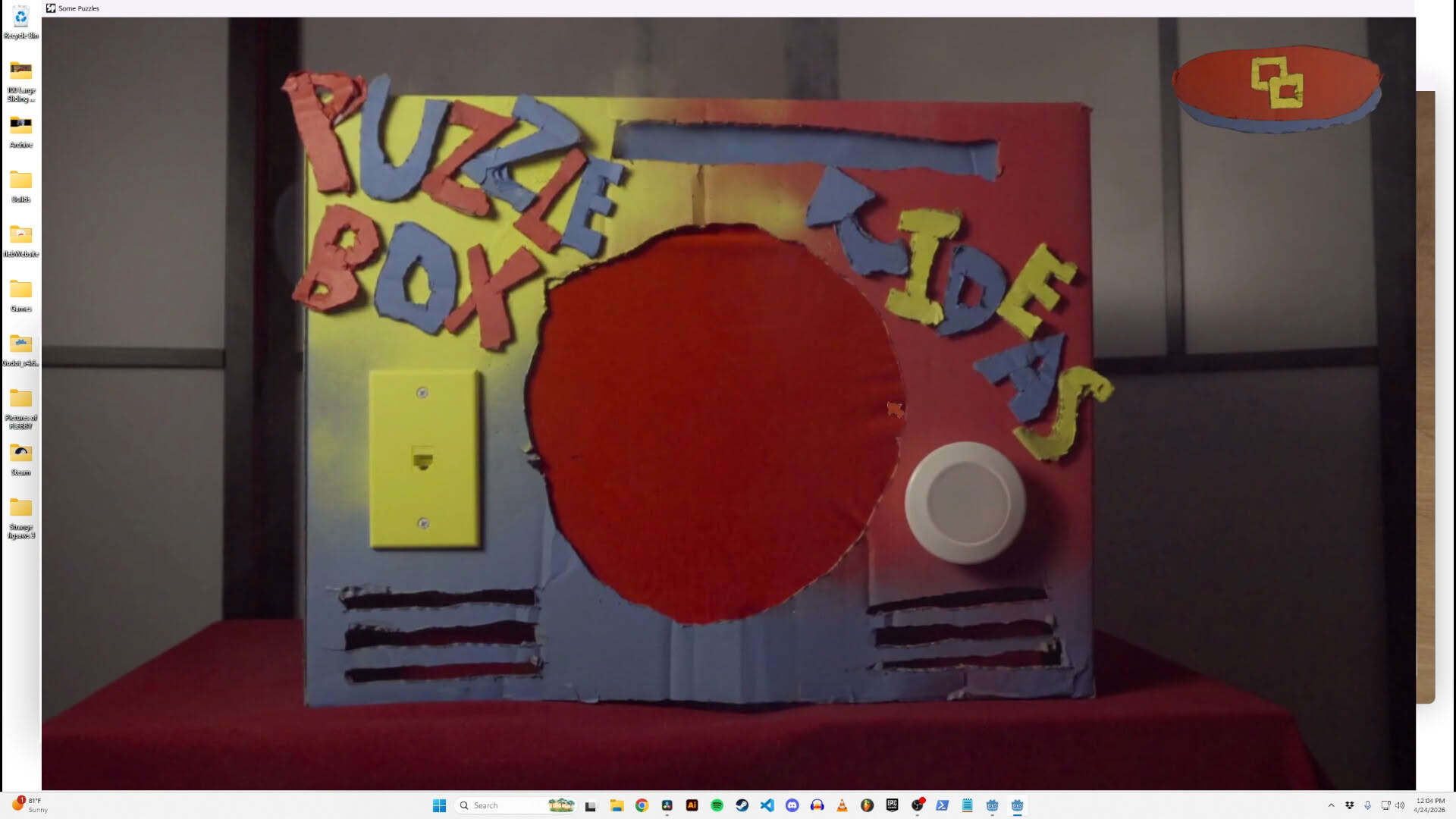Open the Dropbox tray icon
This screenshot has height=819, width=1456.
tap(1349, 805)
